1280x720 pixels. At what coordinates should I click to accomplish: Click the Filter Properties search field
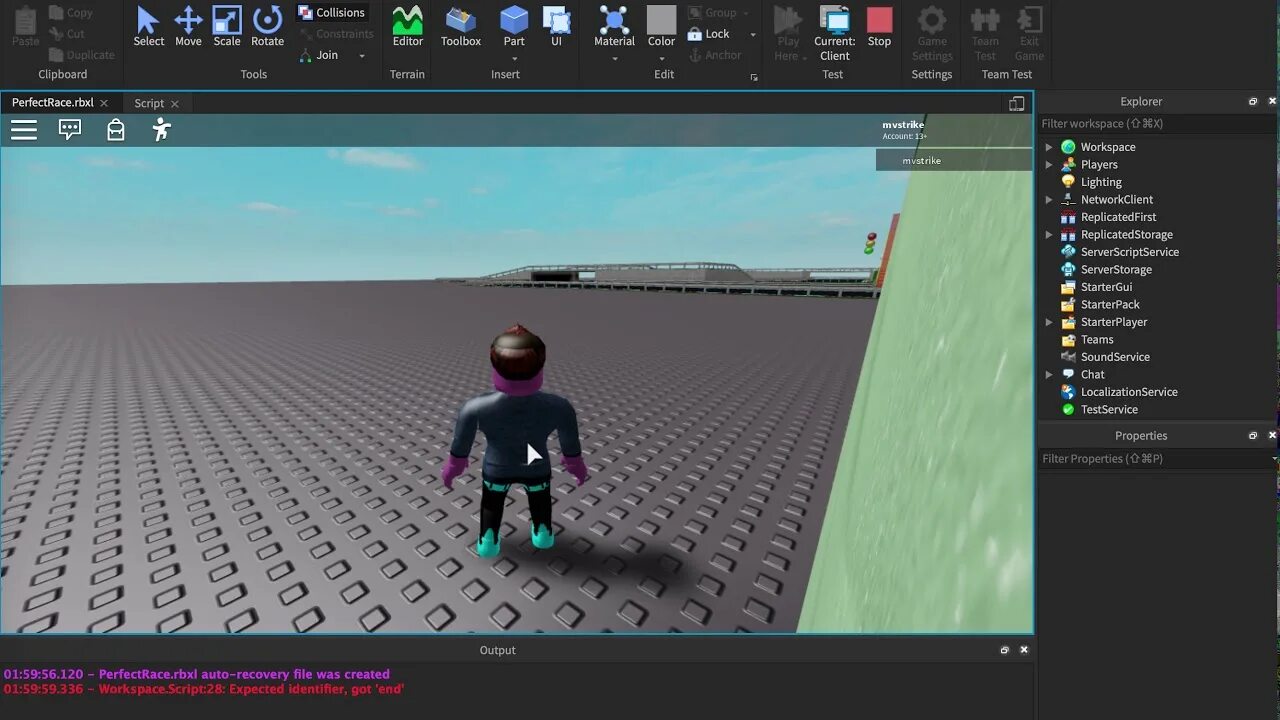tap(1157, 459)
